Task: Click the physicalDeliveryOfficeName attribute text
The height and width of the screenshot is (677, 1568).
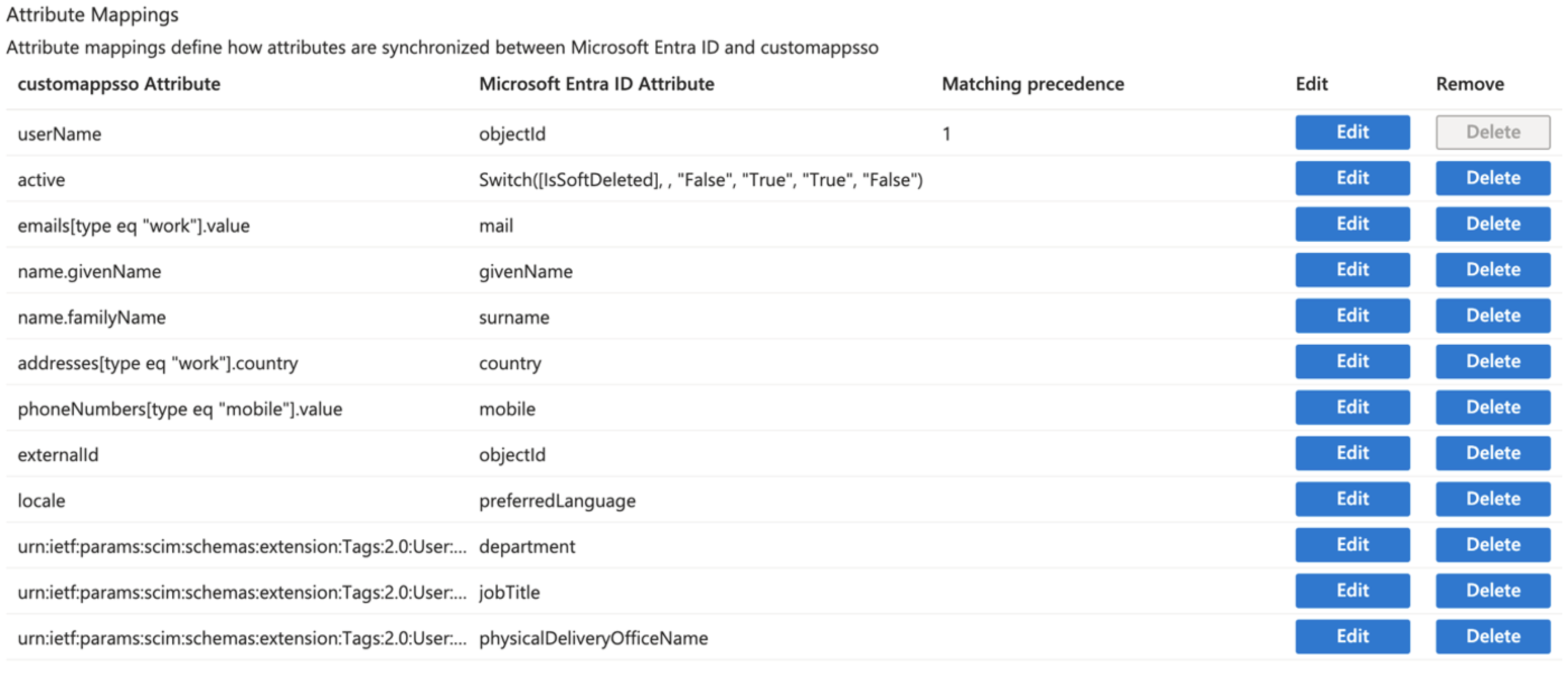Action: coord(593,638)
